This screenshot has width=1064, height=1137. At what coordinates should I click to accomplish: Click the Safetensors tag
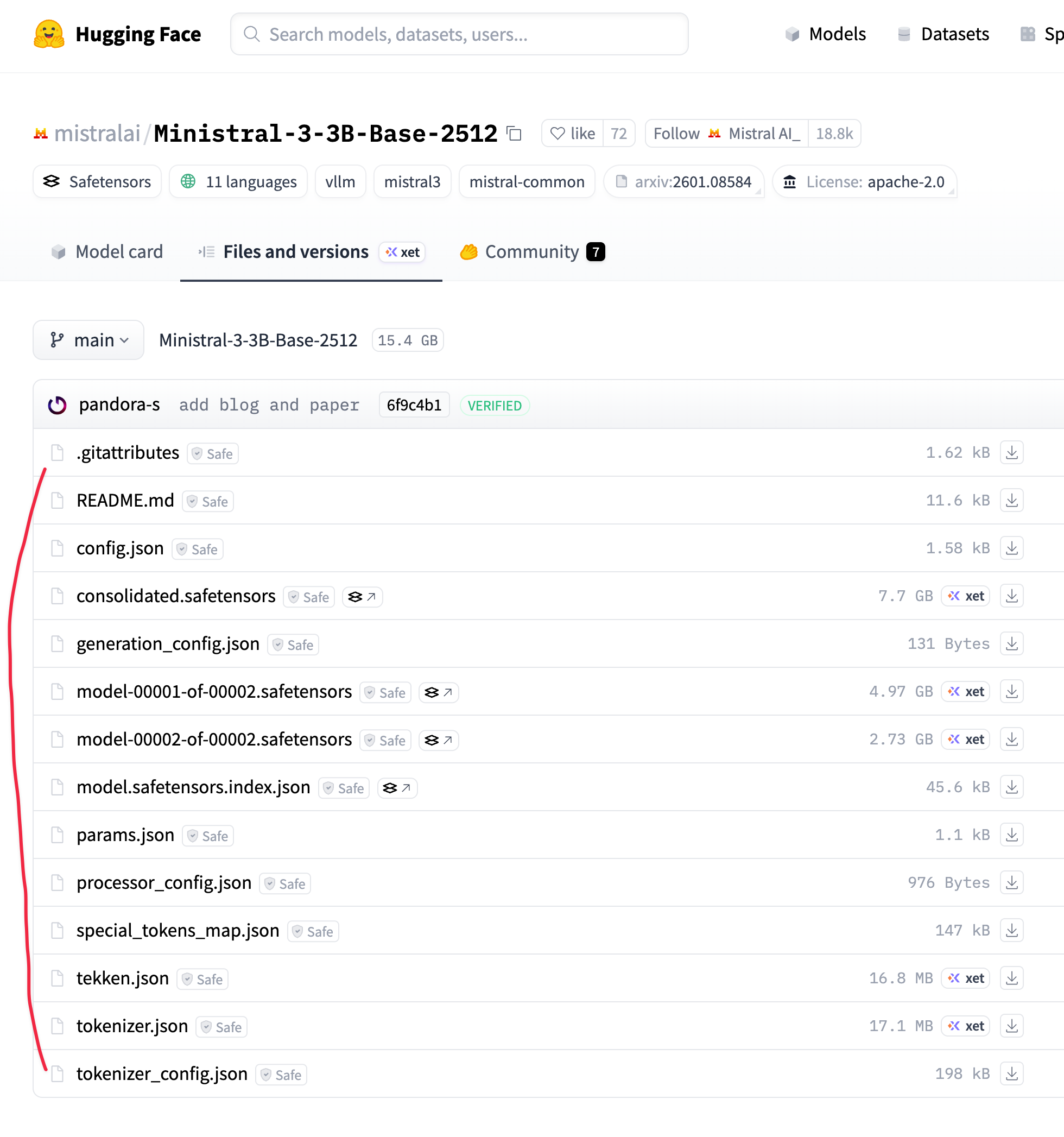(x=97, y=182)
